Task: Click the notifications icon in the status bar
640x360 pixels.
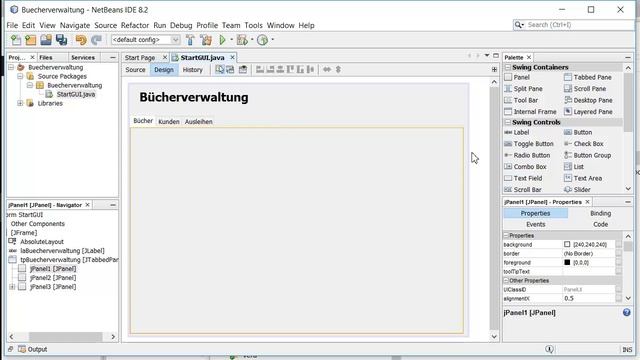Action: 549,349
